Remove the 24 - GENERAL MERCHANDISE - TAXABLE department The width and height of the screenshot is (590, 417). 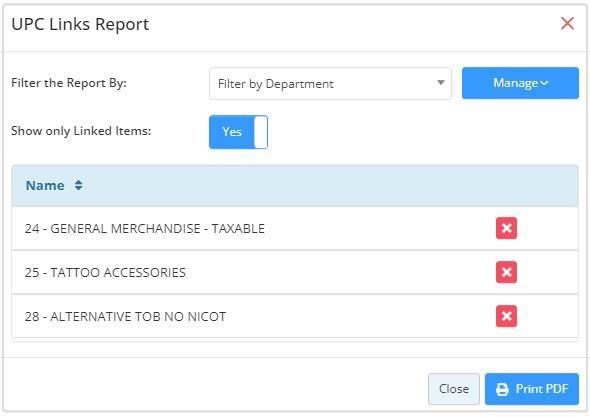[x=506, y=228]
